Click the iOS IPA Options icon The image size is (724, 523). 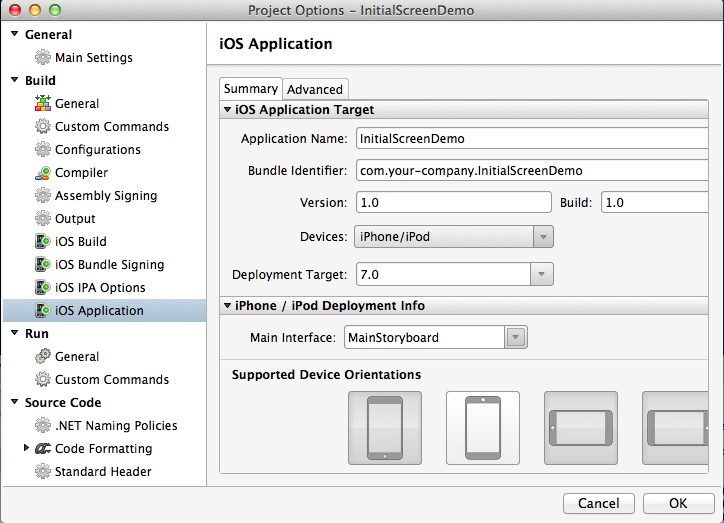point(43,288)
